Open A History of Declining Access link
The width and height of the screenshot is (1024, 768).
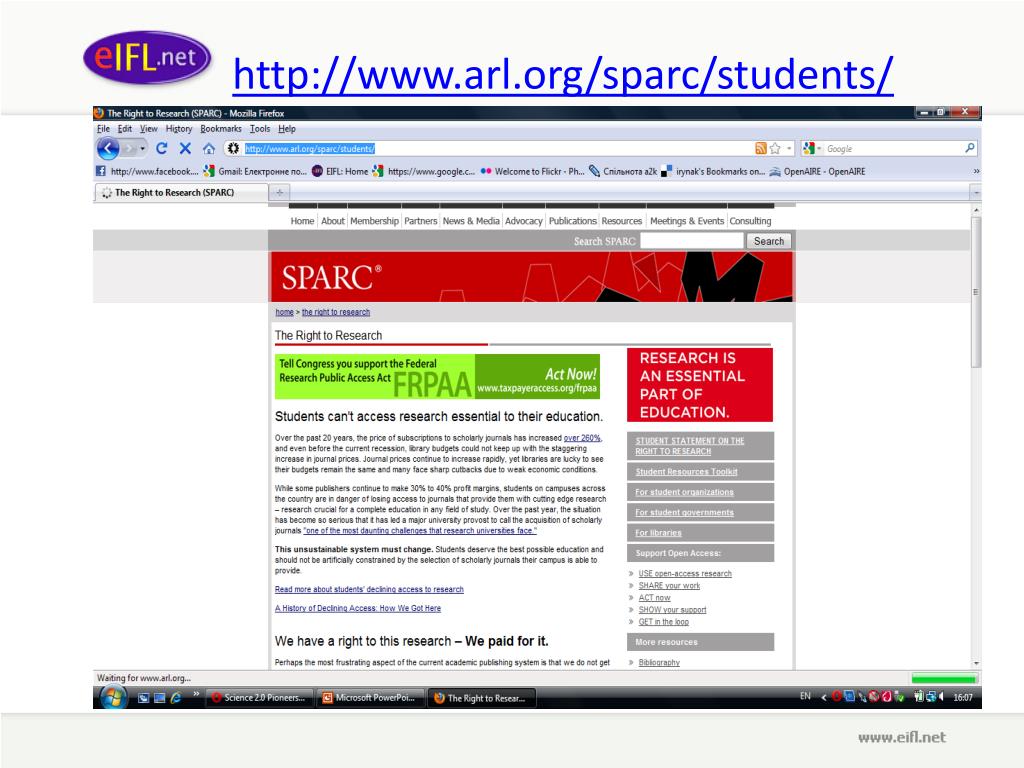[x=358, y=608]
